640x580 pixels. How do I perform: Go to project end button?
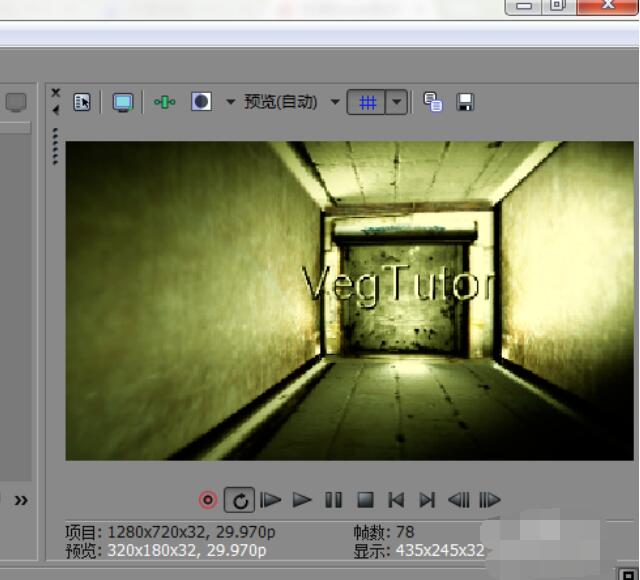coord(427,500)
